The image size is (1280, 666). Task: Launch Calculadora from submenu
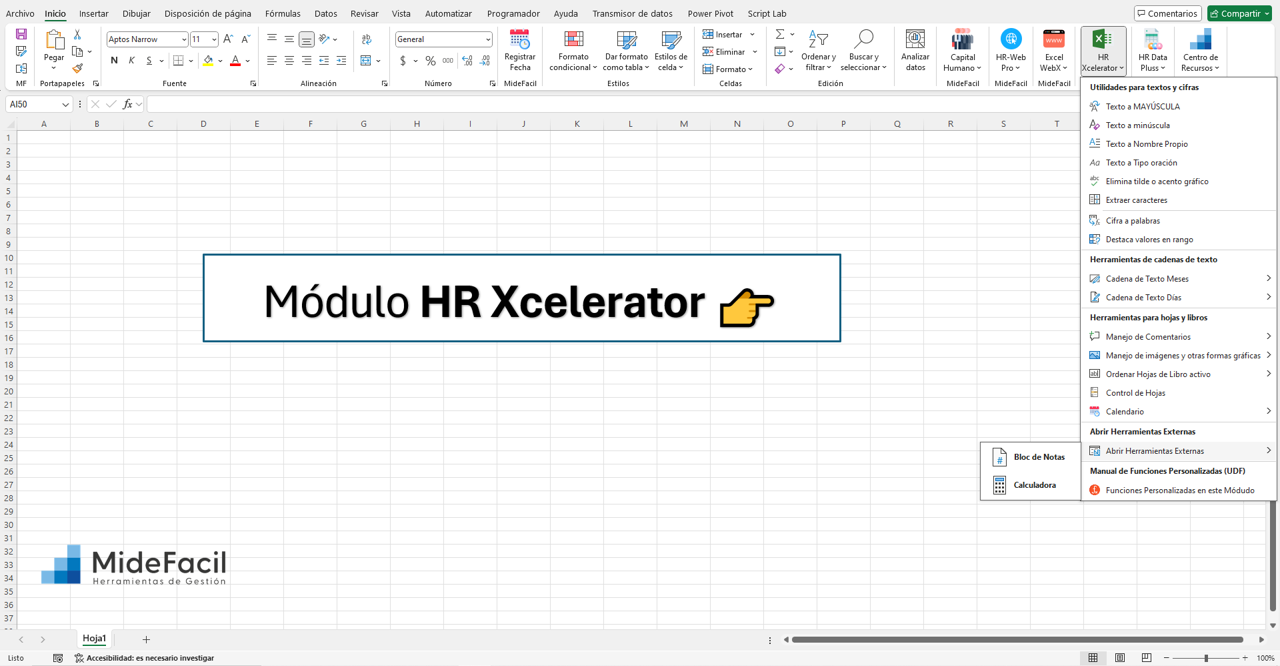click(x=1024, y=485)
